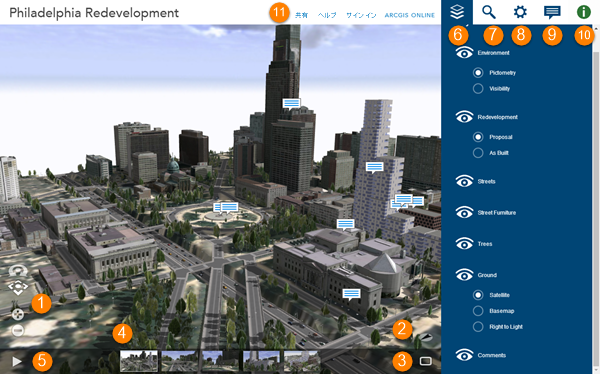
Task: Hide the Comments layer
Action: (x=464, y=355)
